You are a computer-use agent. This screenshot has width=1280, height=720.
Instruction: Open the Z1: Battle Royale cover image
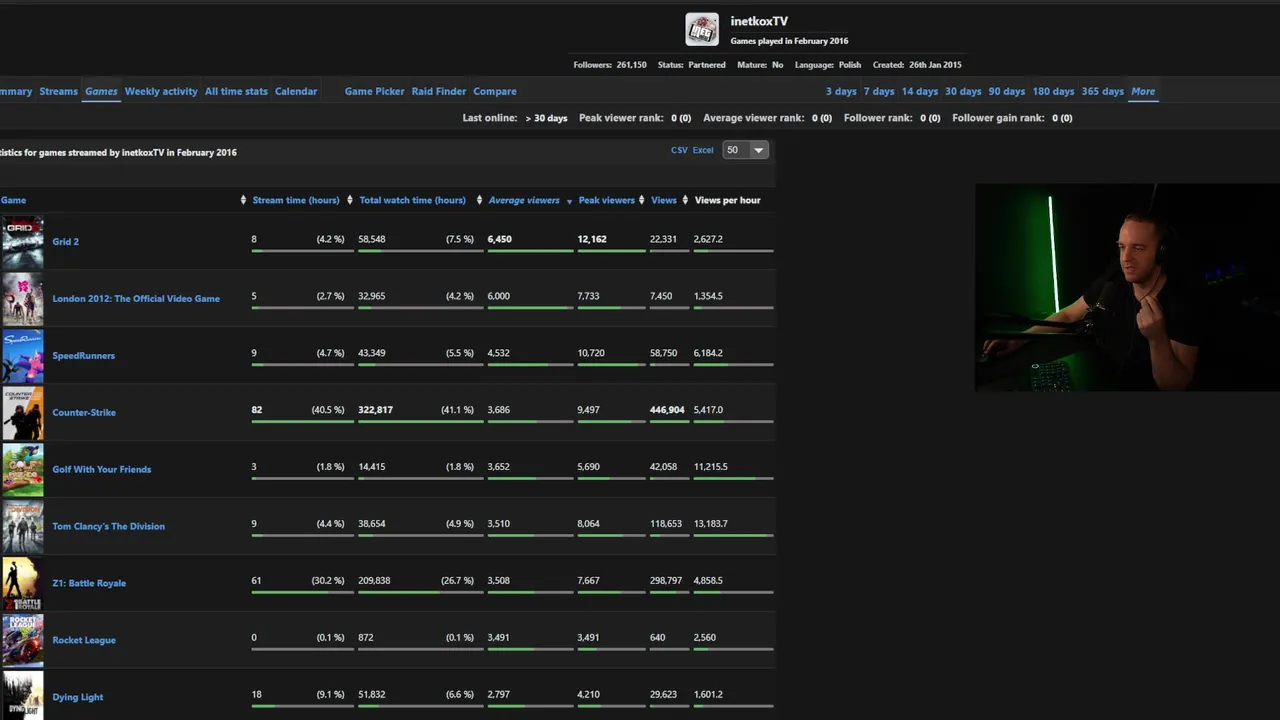(22, 584)
